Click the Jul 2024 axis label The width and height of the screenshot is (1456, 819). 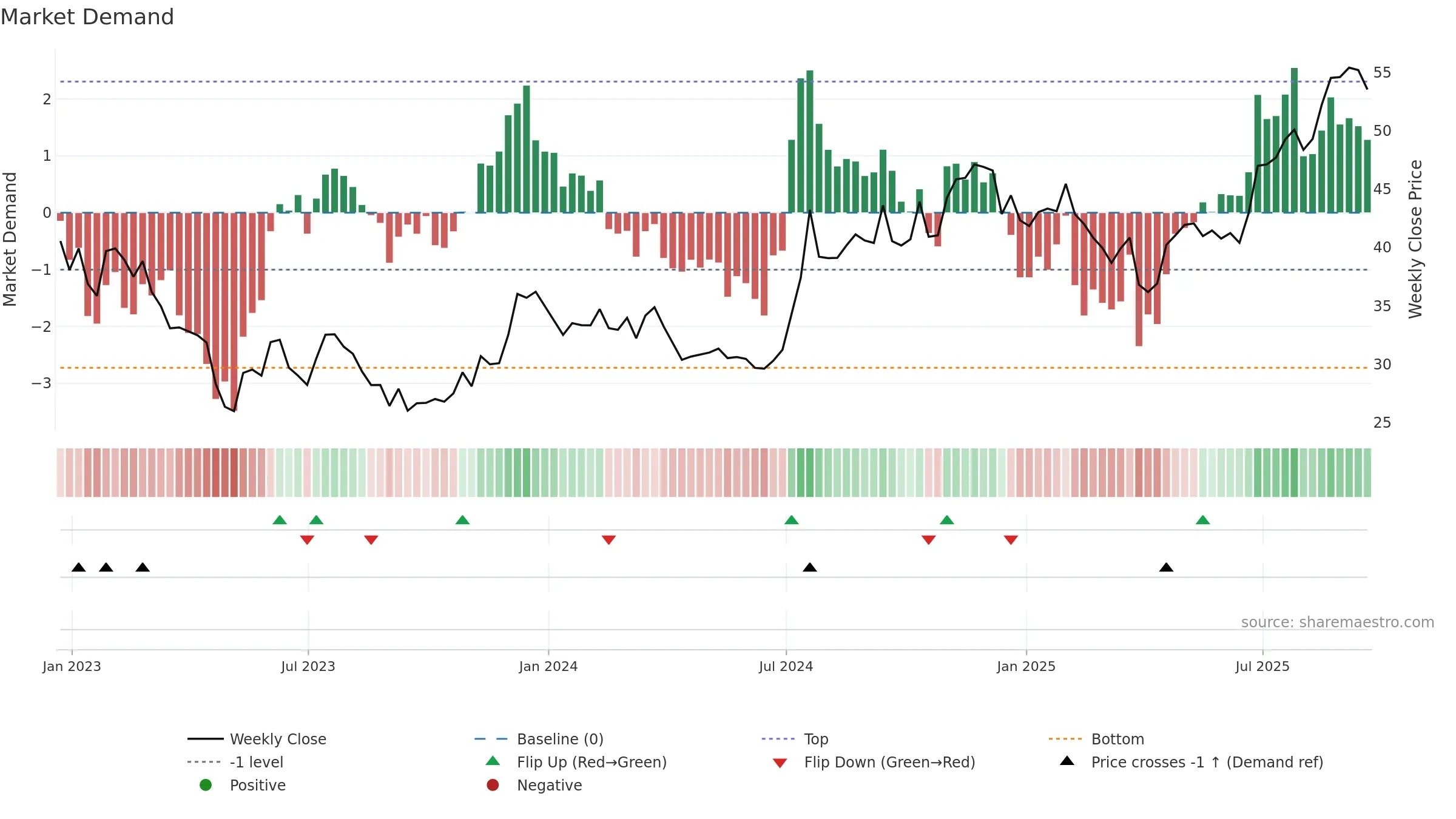coord(786,666)
